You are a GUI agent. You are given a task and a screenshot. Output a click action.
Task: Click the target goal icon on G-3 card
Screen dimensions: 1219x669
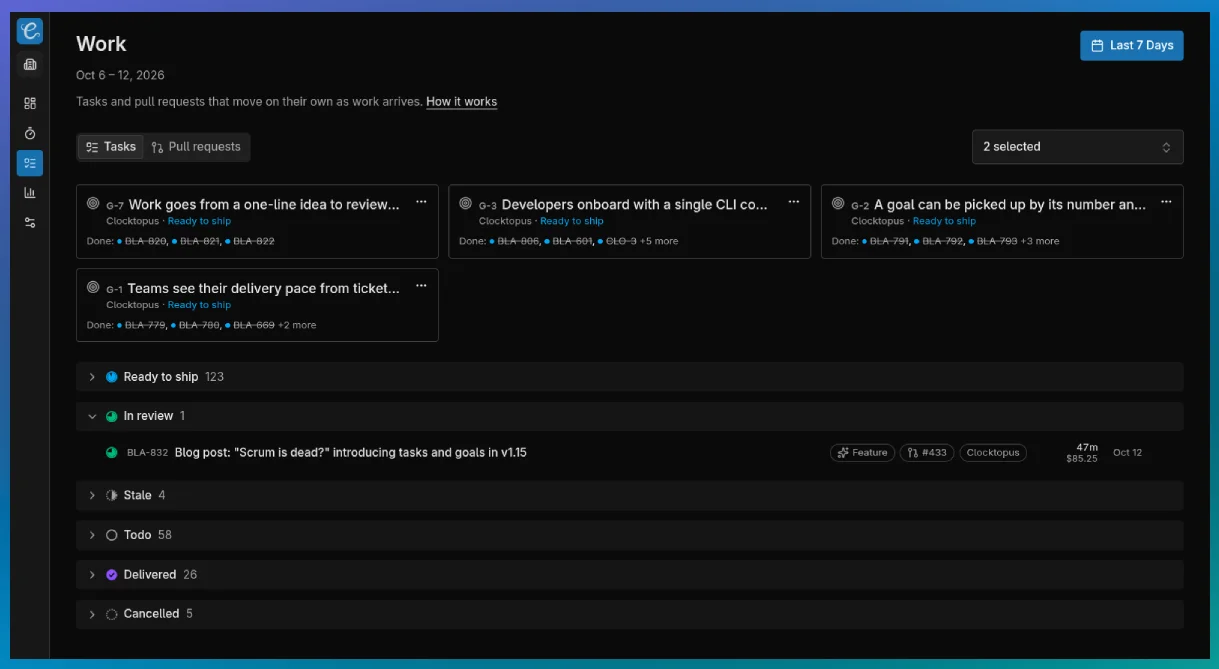click(465, 203)
